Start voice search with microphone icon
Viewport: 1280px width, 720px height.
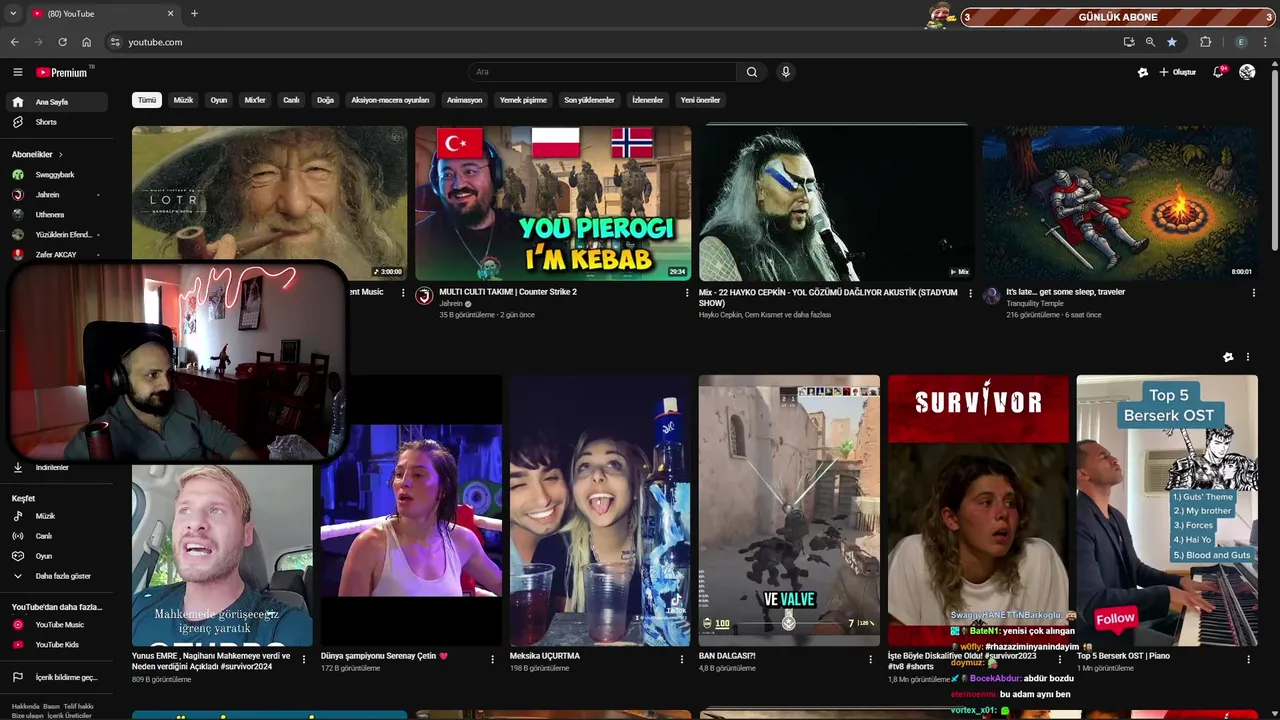[x=786, y=72]
